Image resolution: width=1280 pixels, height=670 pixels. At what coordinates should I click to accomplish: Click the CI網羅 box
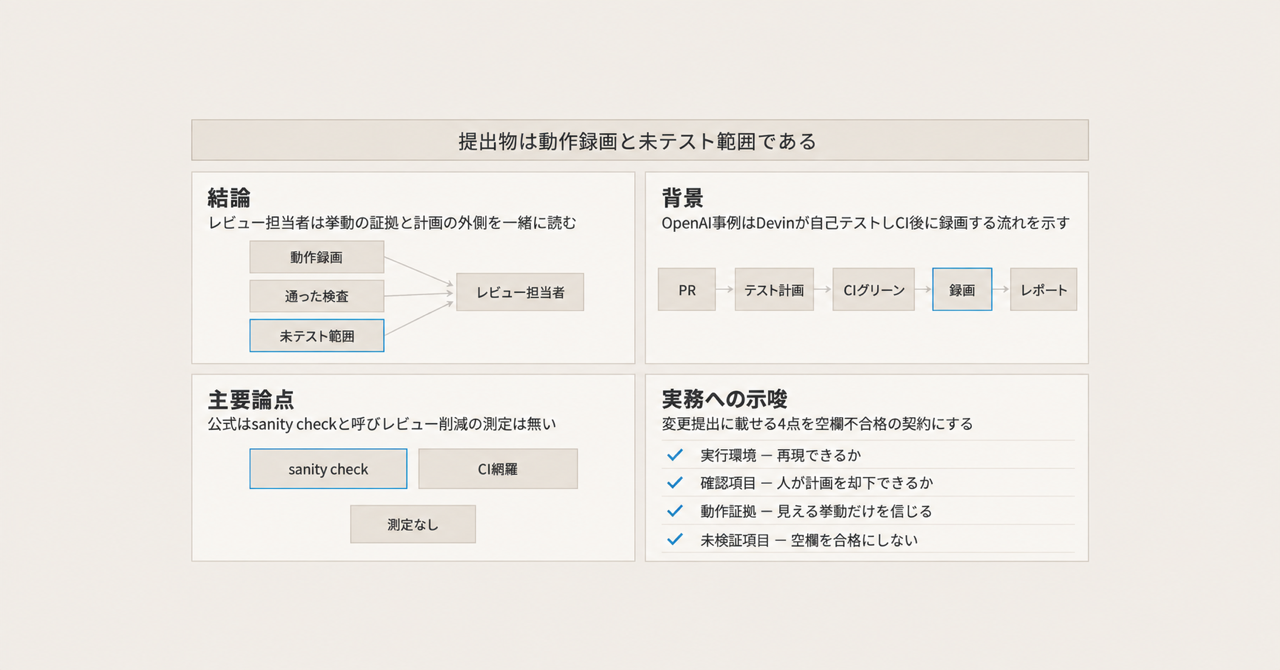tap(497, 468)
